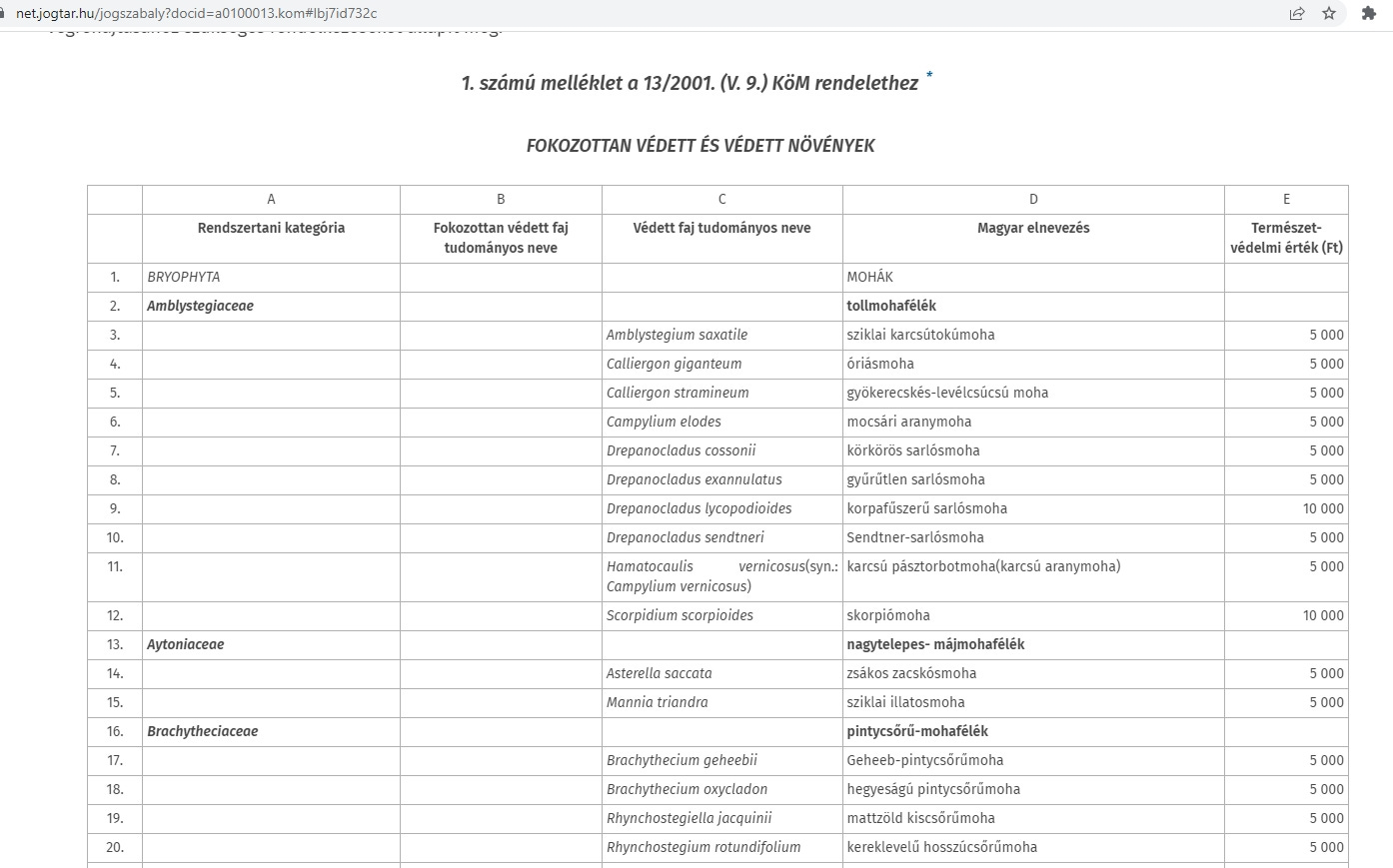Click the row number 20 cell
The width and height of the screenshot is (1393, 868).
[x=115, y=847]
